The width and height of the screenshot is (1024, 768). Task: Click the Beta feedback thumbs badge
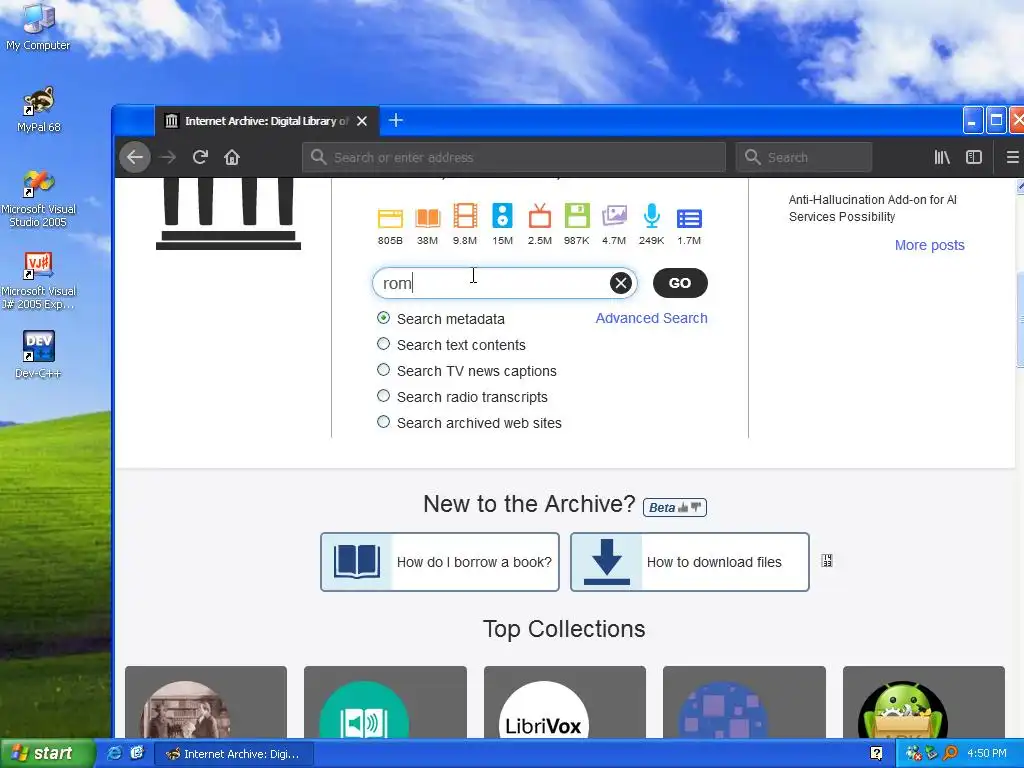(675, 507)
